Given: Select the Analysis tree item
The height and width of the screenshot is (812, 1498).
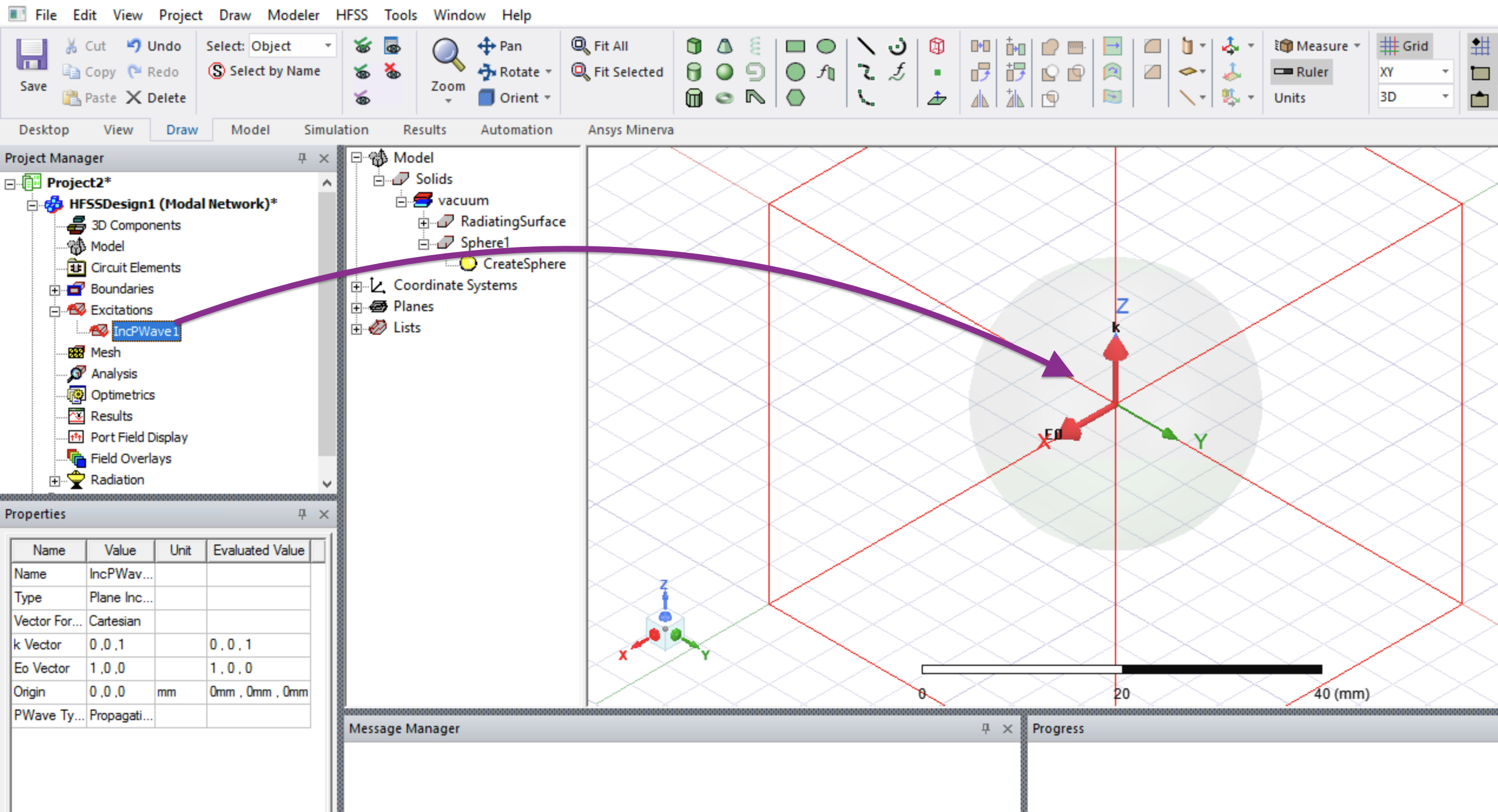Looking at the screenshot, I should coord(114,374).
